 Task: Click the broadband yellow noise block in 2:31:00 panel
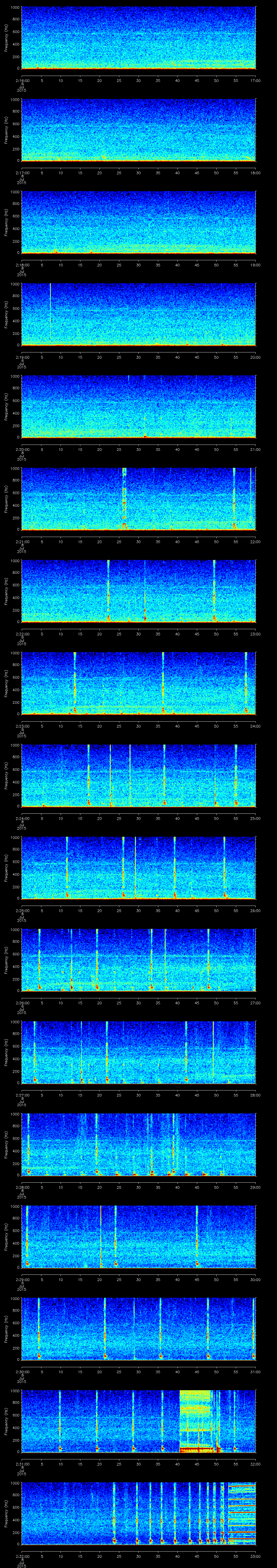click(195, 1421)
